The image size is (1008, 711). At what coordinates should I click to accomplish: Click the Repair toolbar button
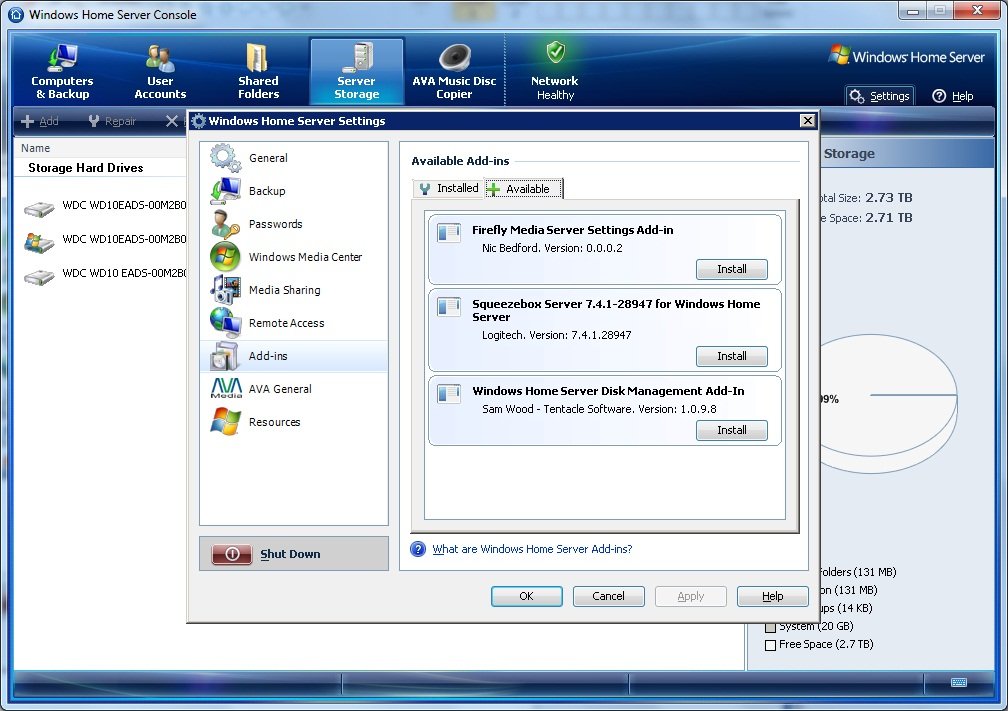[x=112, y=121]
